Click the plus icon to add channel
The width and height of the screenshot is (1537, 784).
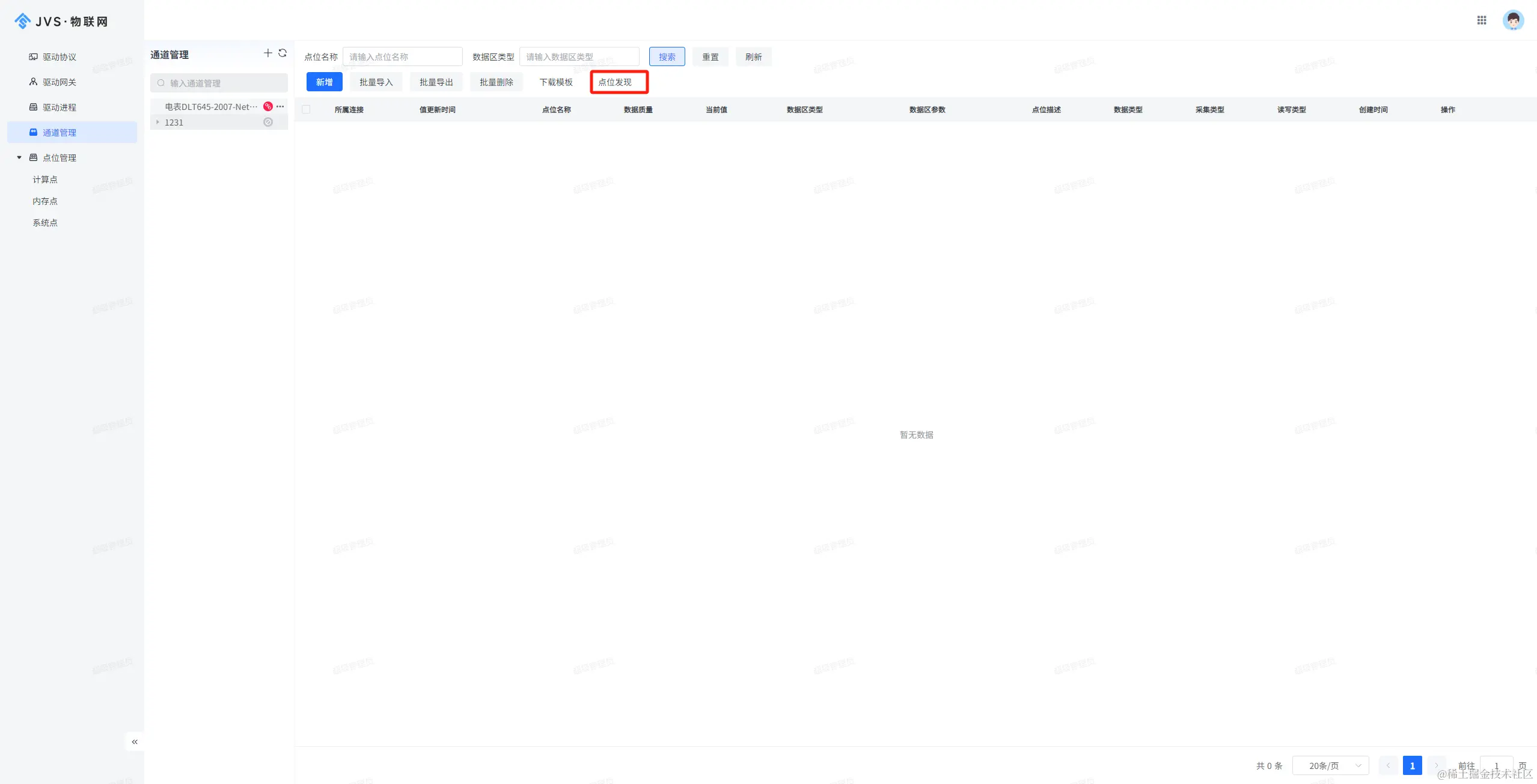click(x=267, y=53)
